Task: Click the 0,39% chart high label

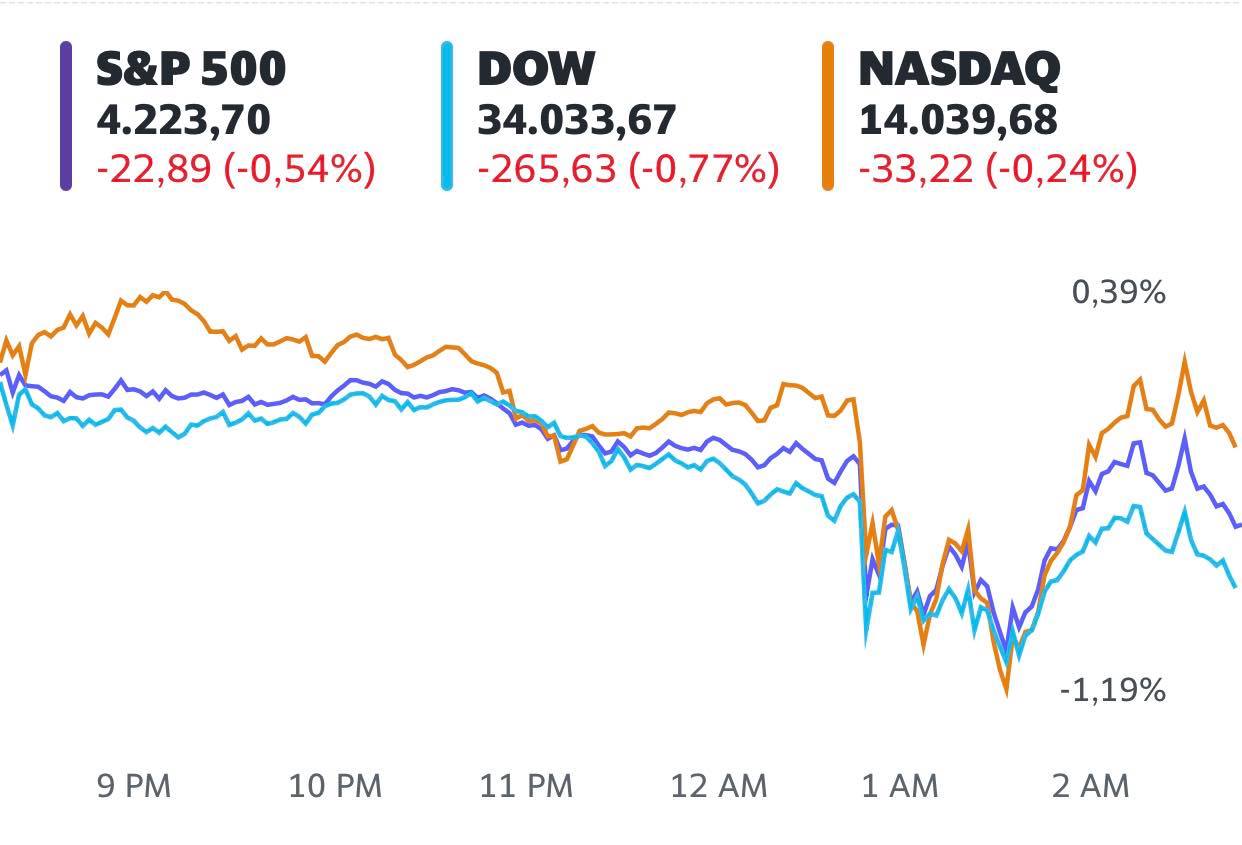Action: click(1119, 293)
